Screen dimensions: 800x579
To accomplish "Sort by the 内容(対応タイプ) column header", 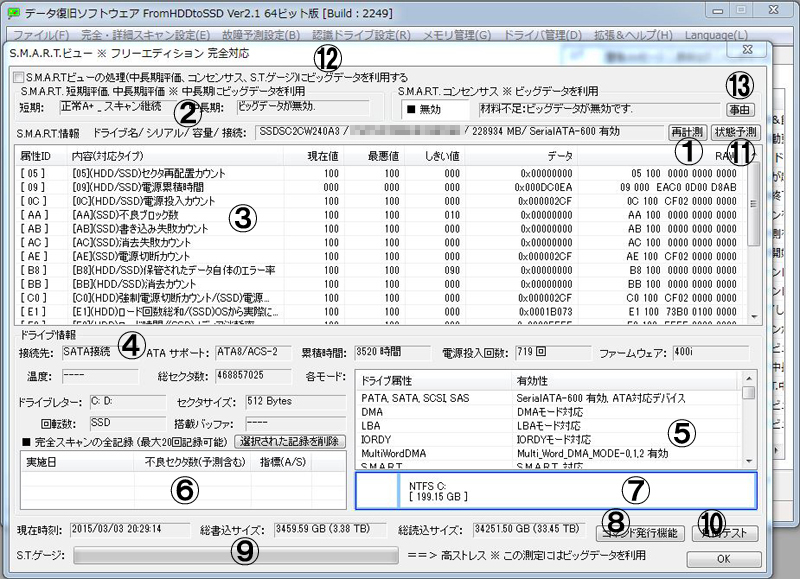I will pyautogui.click(x=175, y=156).
